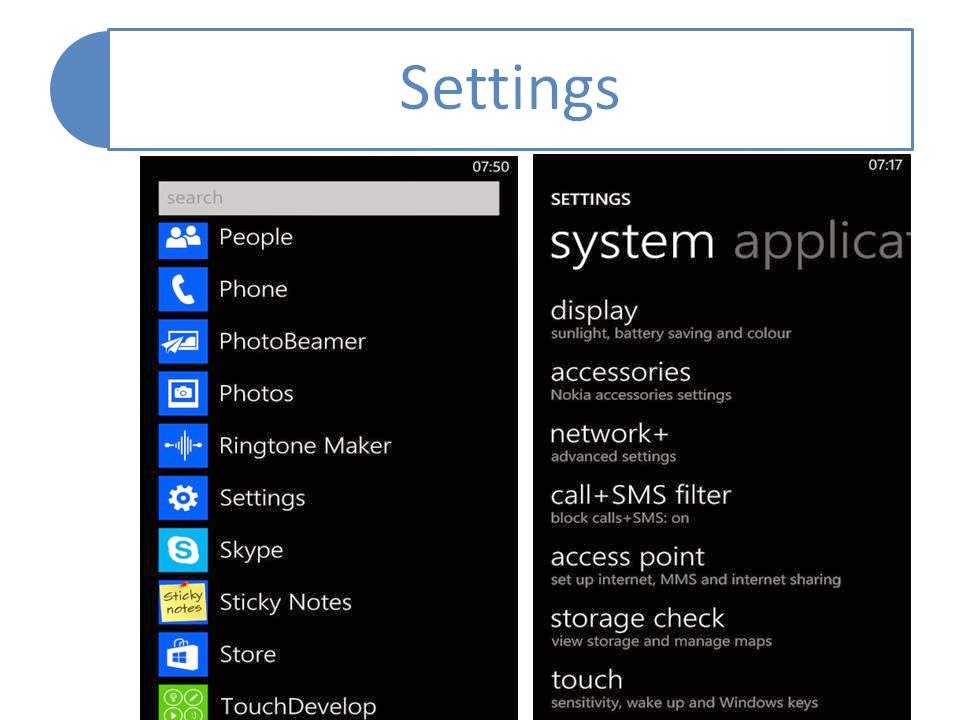
Task: Click the 07:17 clock on settings screen
Action: (885, 165)
